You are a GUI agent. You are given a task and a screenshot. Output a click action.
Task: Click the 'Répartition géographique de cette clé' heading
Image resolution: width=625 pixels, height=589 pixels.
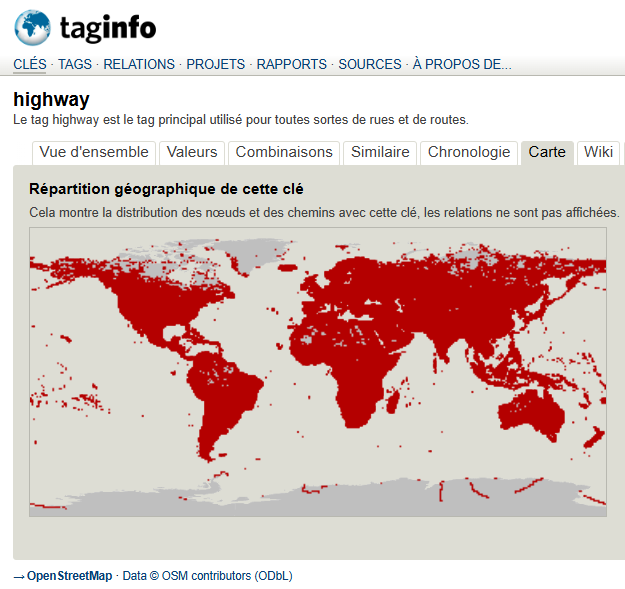tap(166, 189)
